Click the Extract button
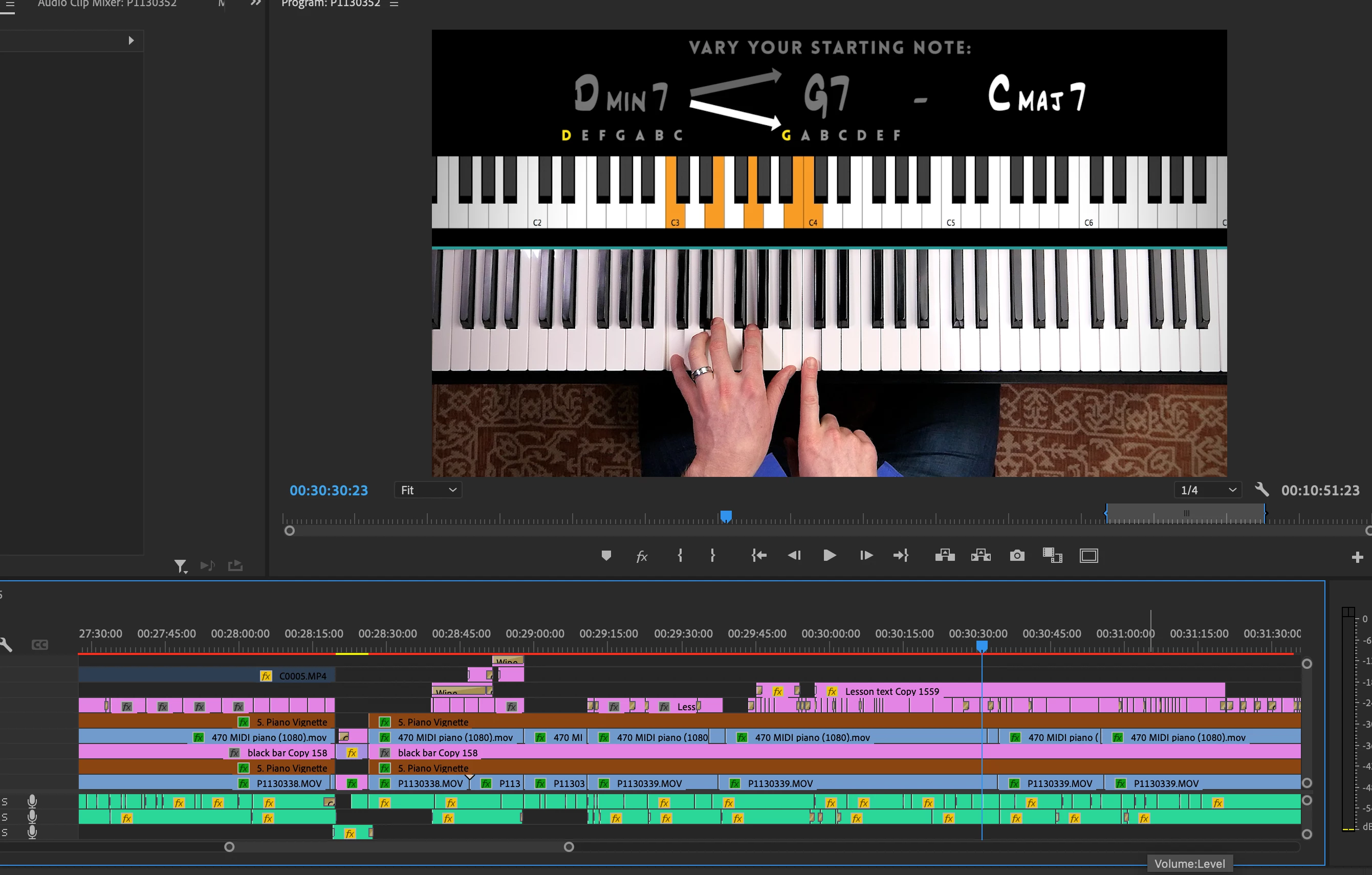This screenshot has height=875, width=1372. (x=981, y=555)
